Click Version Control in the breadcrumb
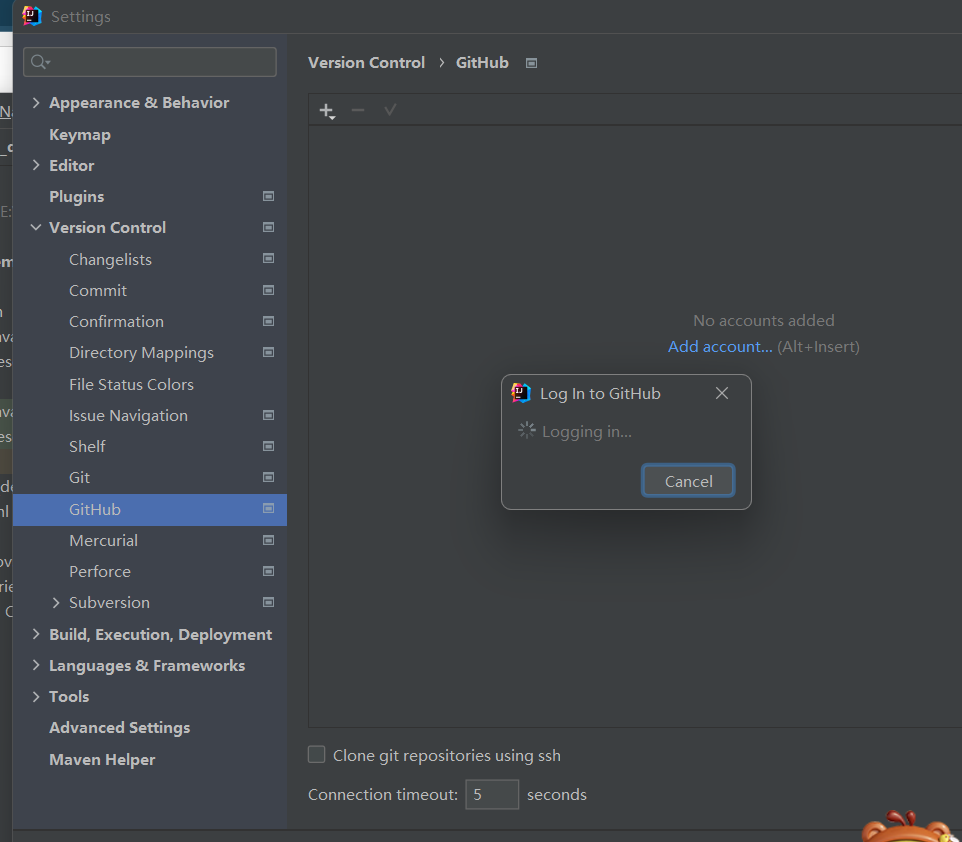962x842 pixels. [x=366, y=63]
